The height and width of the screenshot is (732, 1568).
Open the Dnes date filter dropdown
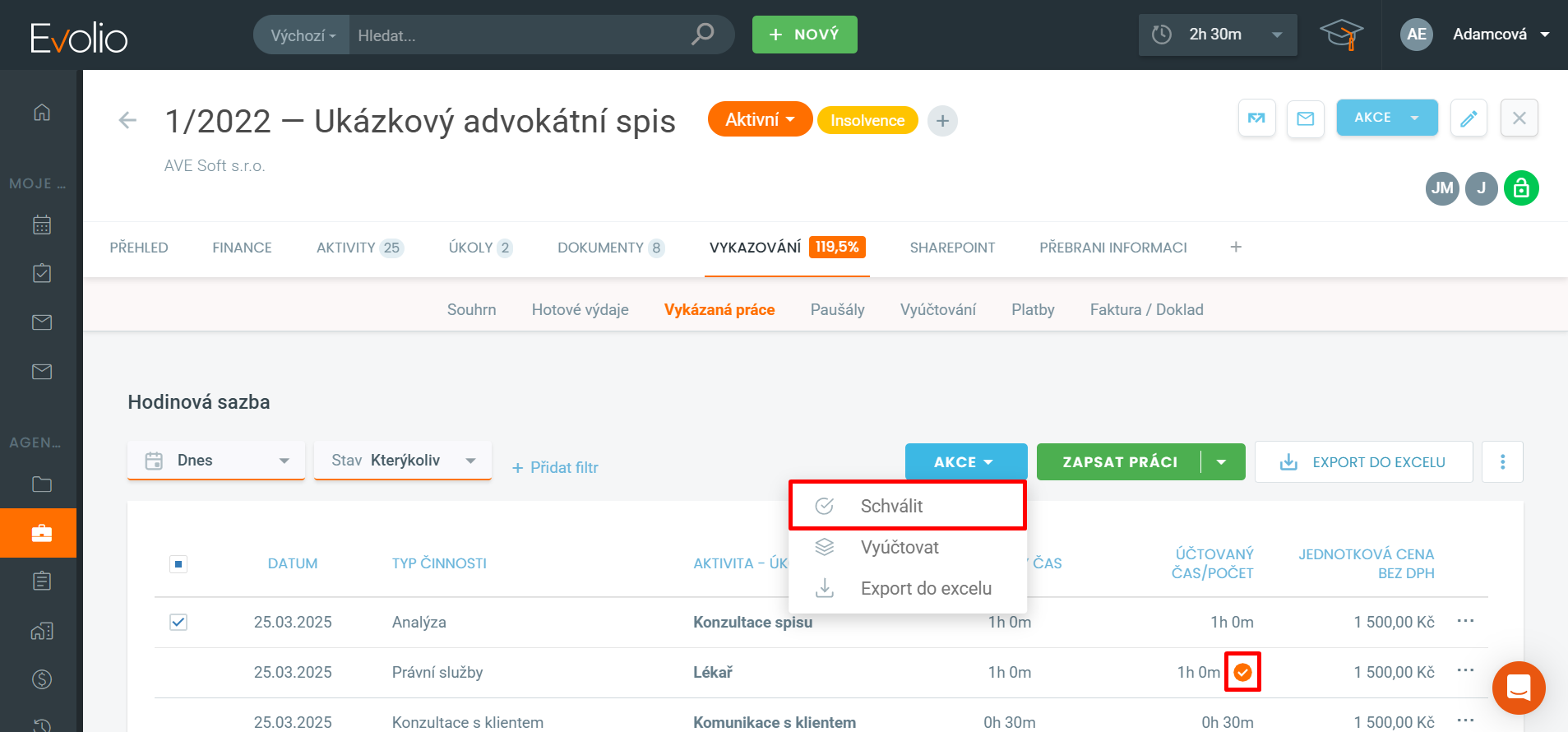[x=216, y=461]
